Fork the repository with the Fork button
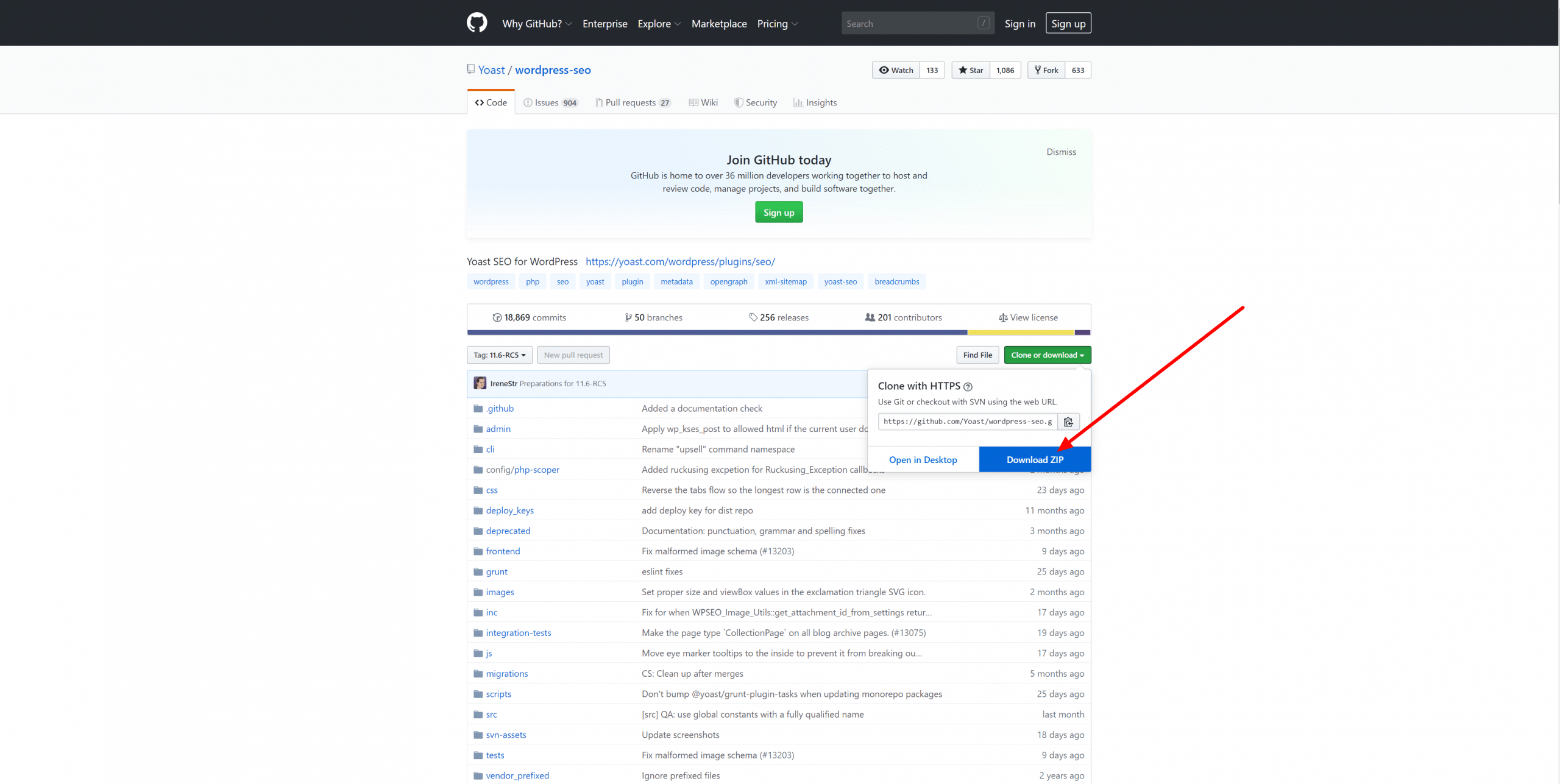 pos(1046,70)
